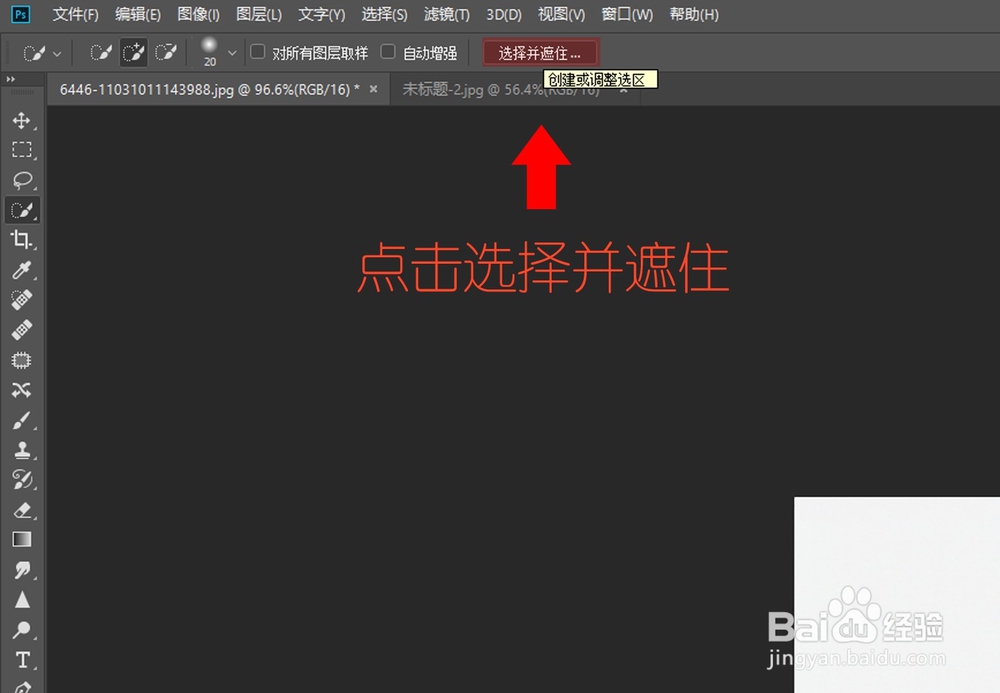Open the 图像(I) menu

[x=198, y=14]
